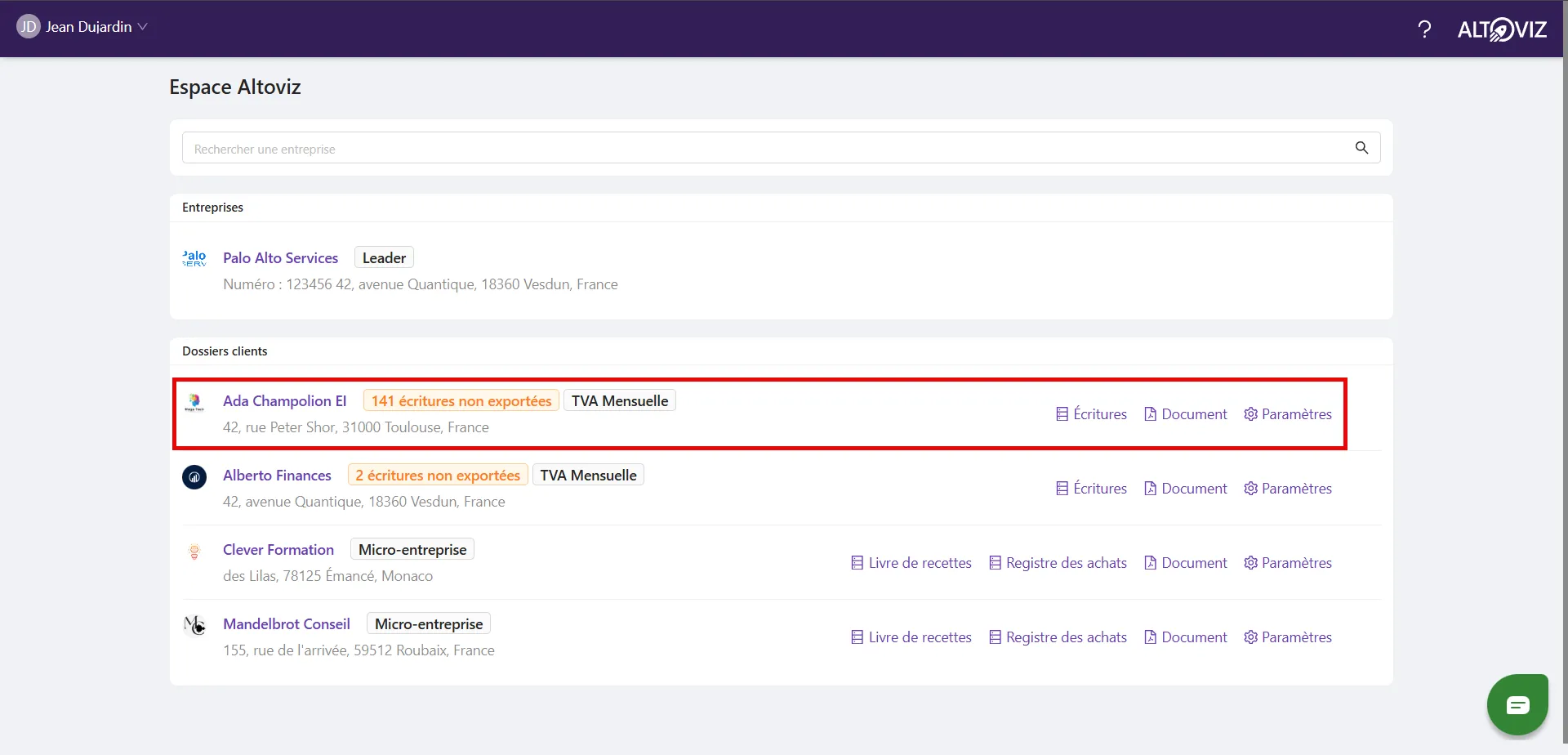Open the green chat widget
The width and height of the screenshot is (1568, 755).
pos(1517,704)
